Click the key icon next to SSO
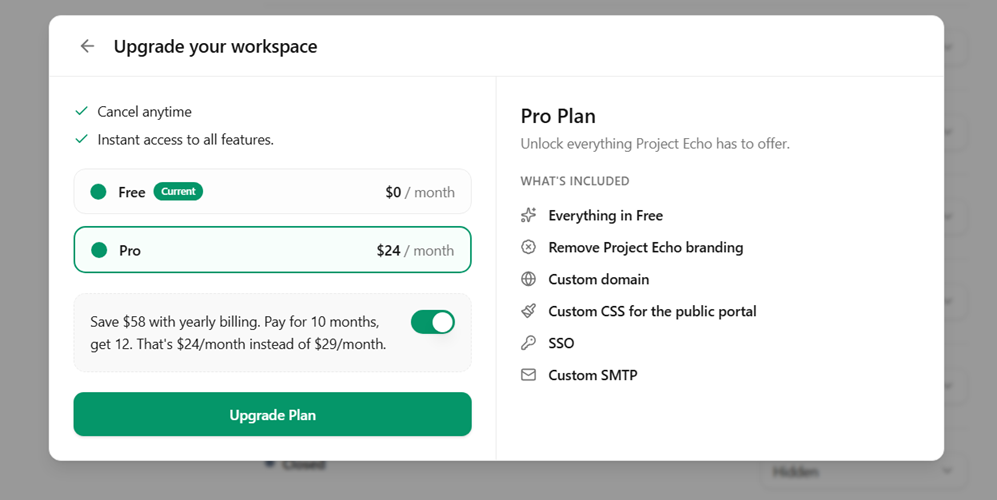The width and height of the screenshot is (997, 500). coord(528,343)
